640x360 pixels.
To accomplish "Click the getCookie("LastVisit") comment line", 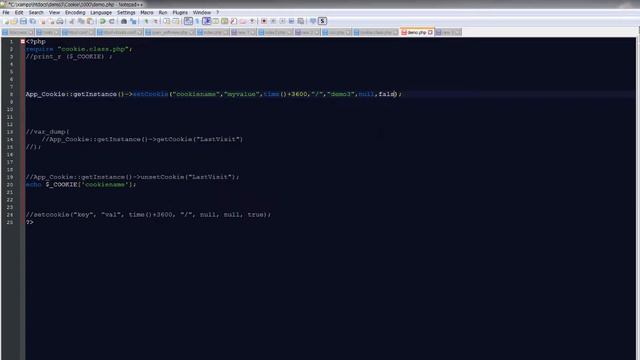I will coord(142,140).
